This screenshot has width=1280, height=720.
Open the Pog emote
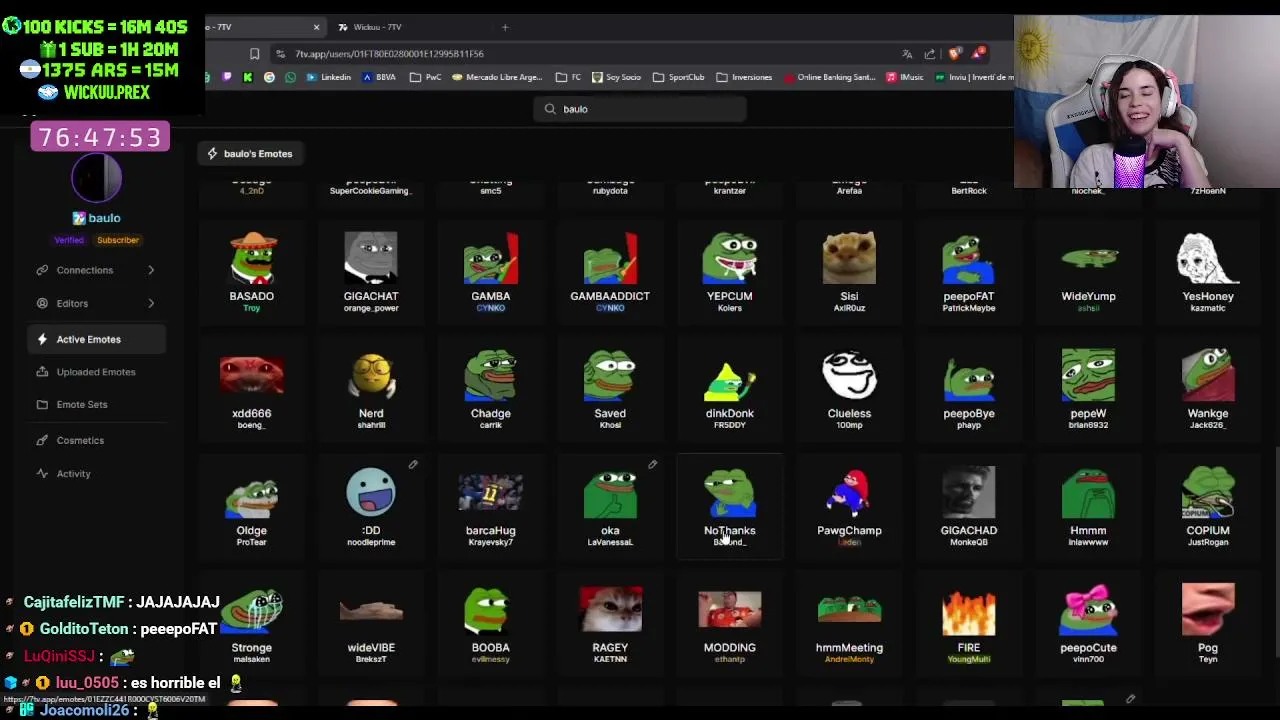pyautogui.click(x=1208, y=623)
